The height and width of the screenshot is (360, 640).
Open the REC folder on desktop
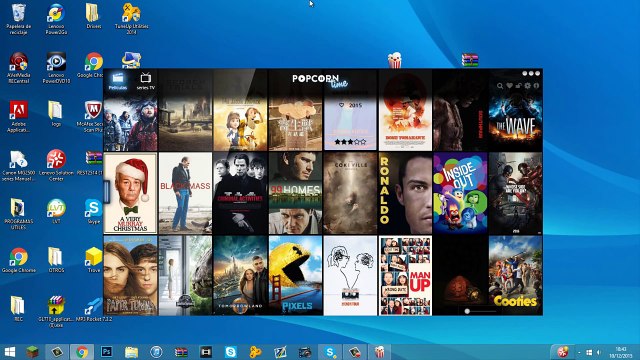tap(18, 309)
